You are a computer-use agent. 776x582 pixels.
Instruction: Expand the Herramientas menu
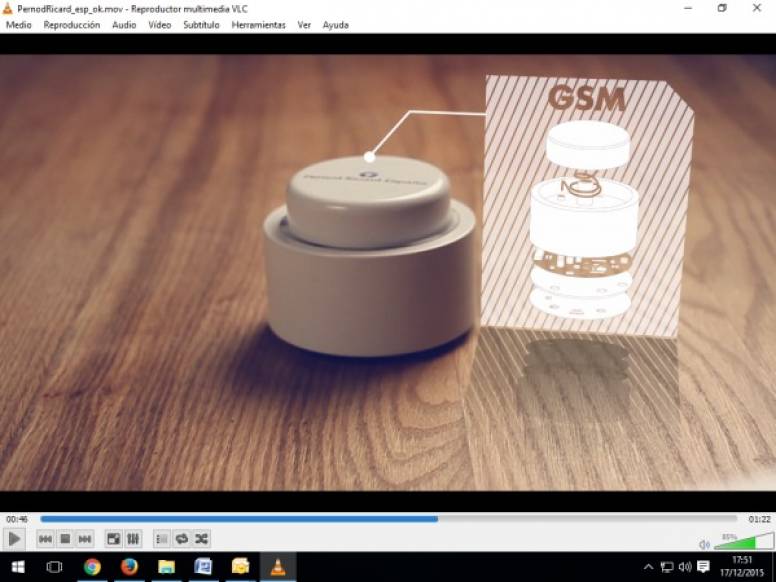258,25
